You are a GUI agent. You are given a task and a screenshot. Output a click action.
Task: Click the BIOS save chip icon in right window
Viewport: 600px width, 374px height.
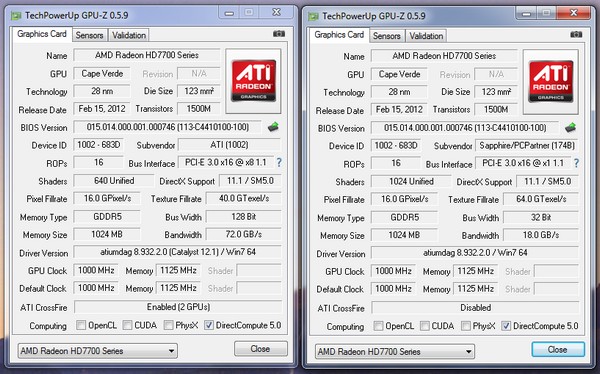(571, 127)
